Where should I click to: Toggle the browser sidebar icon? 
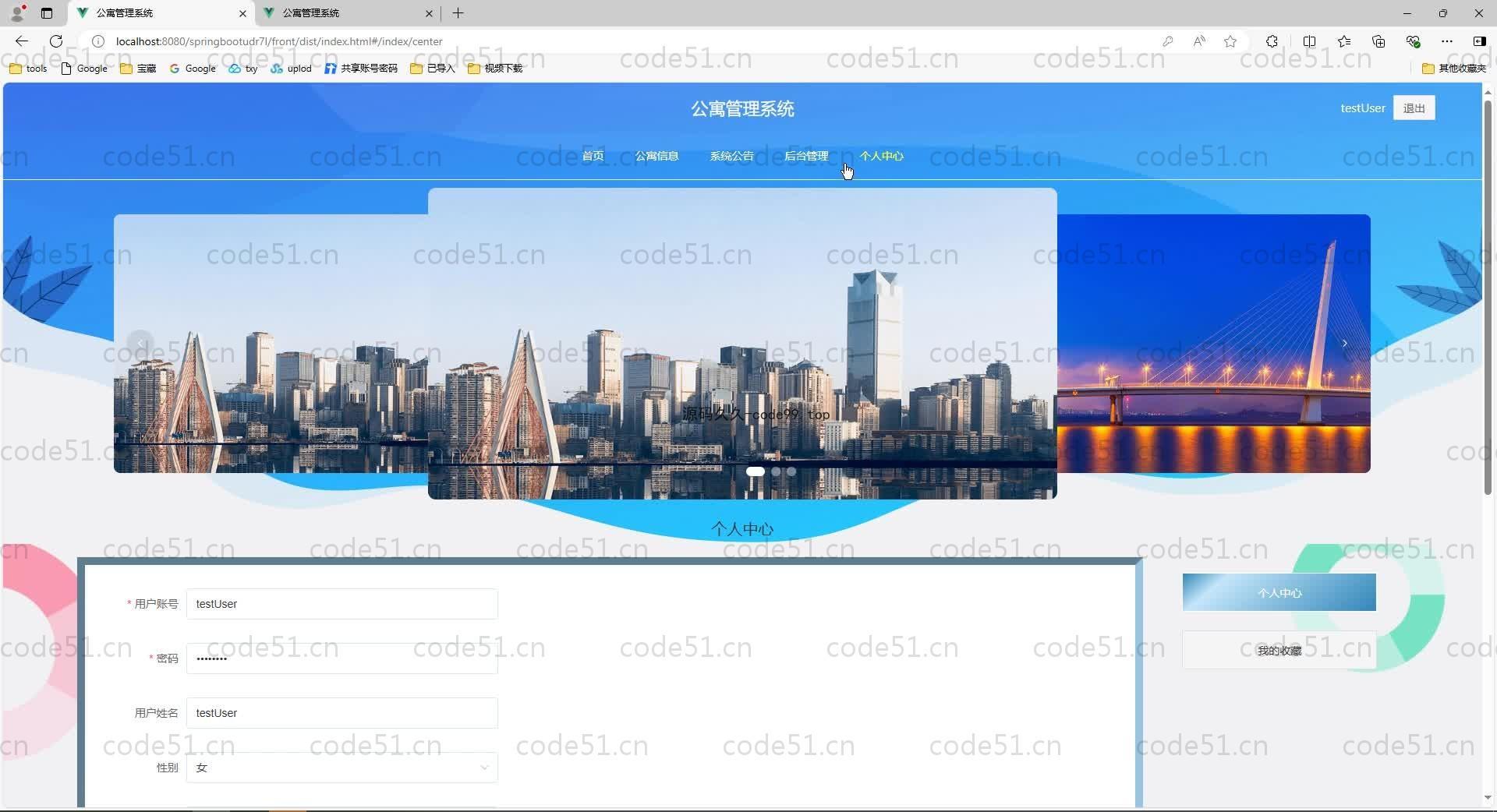click(x=1479, y=41)
